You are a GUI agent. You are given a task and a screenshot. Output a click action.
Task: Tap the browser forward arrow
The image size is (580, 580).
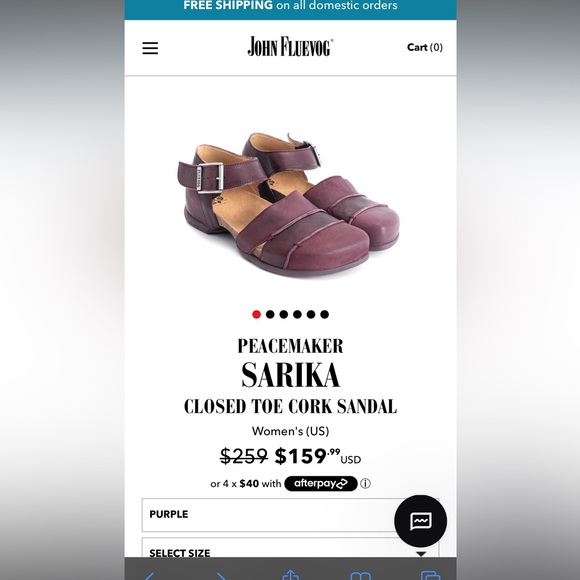pos(221,575)
